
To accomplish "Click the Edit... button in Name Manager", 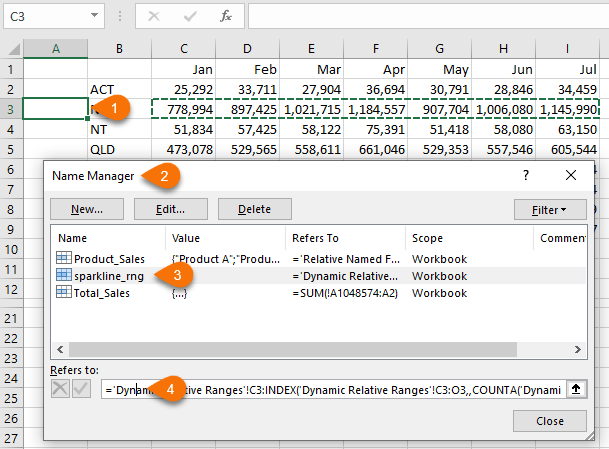I will click(171, 209).
